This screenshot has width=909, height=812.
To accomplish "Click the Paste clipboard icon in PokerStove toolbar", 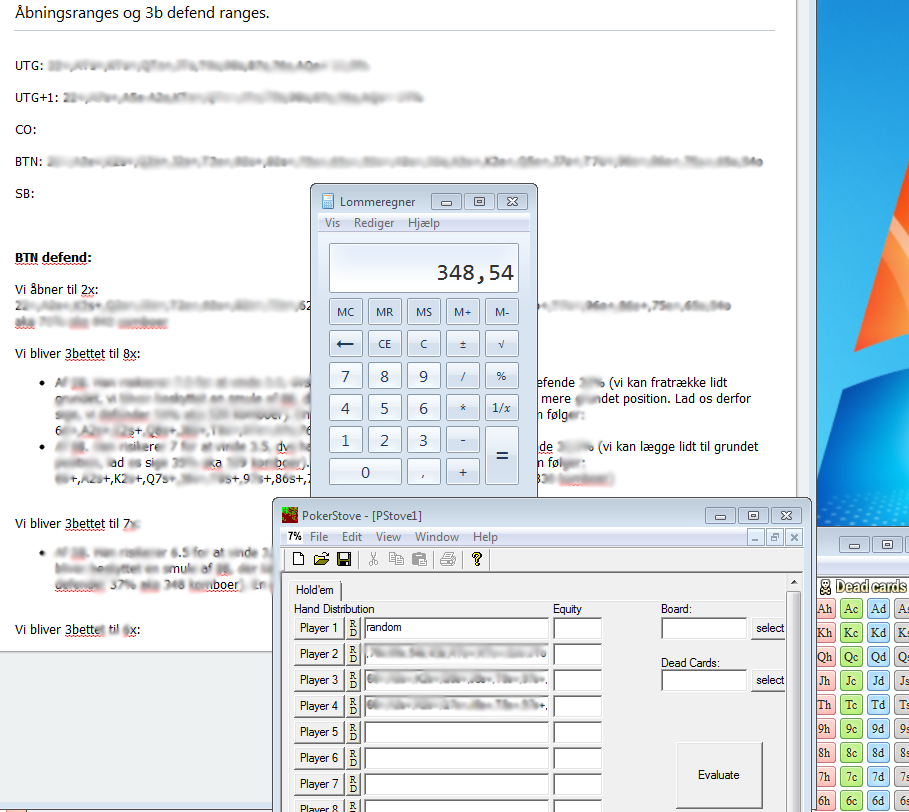I will 419,559.
